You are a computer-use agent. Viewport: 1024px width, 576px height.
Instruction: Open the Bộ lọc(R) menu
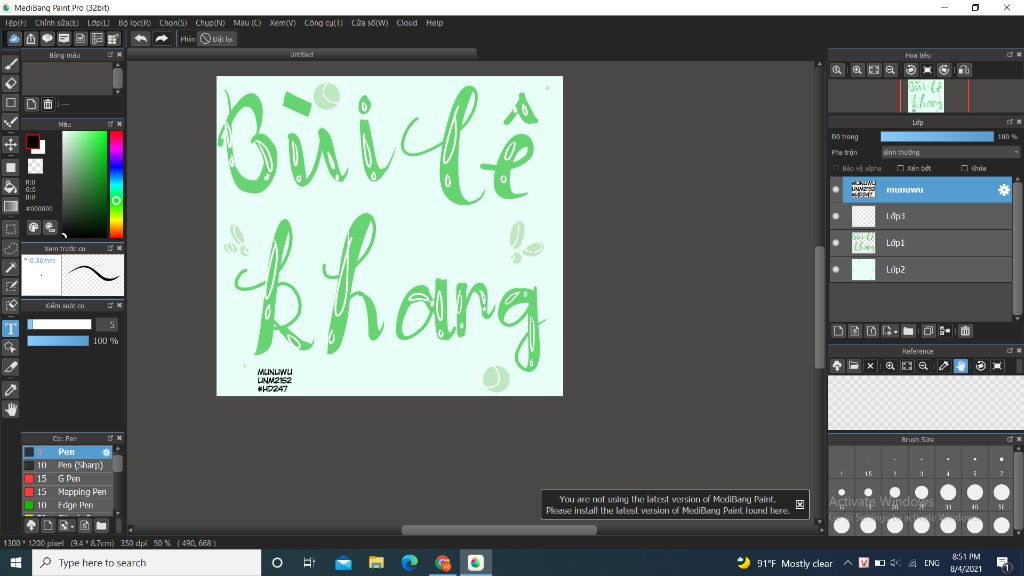[135, 23]
